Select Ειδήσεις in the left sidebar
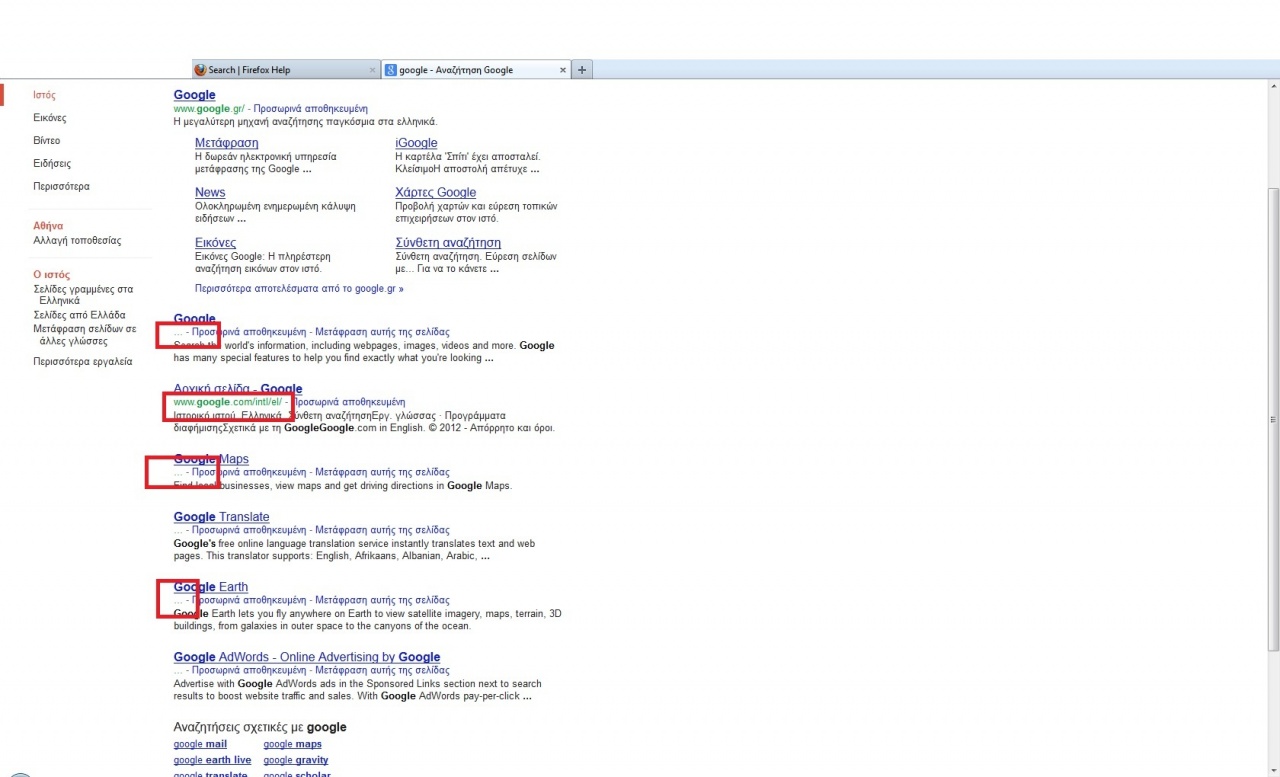Screen dimensions: 1280x777 [52, 163]
